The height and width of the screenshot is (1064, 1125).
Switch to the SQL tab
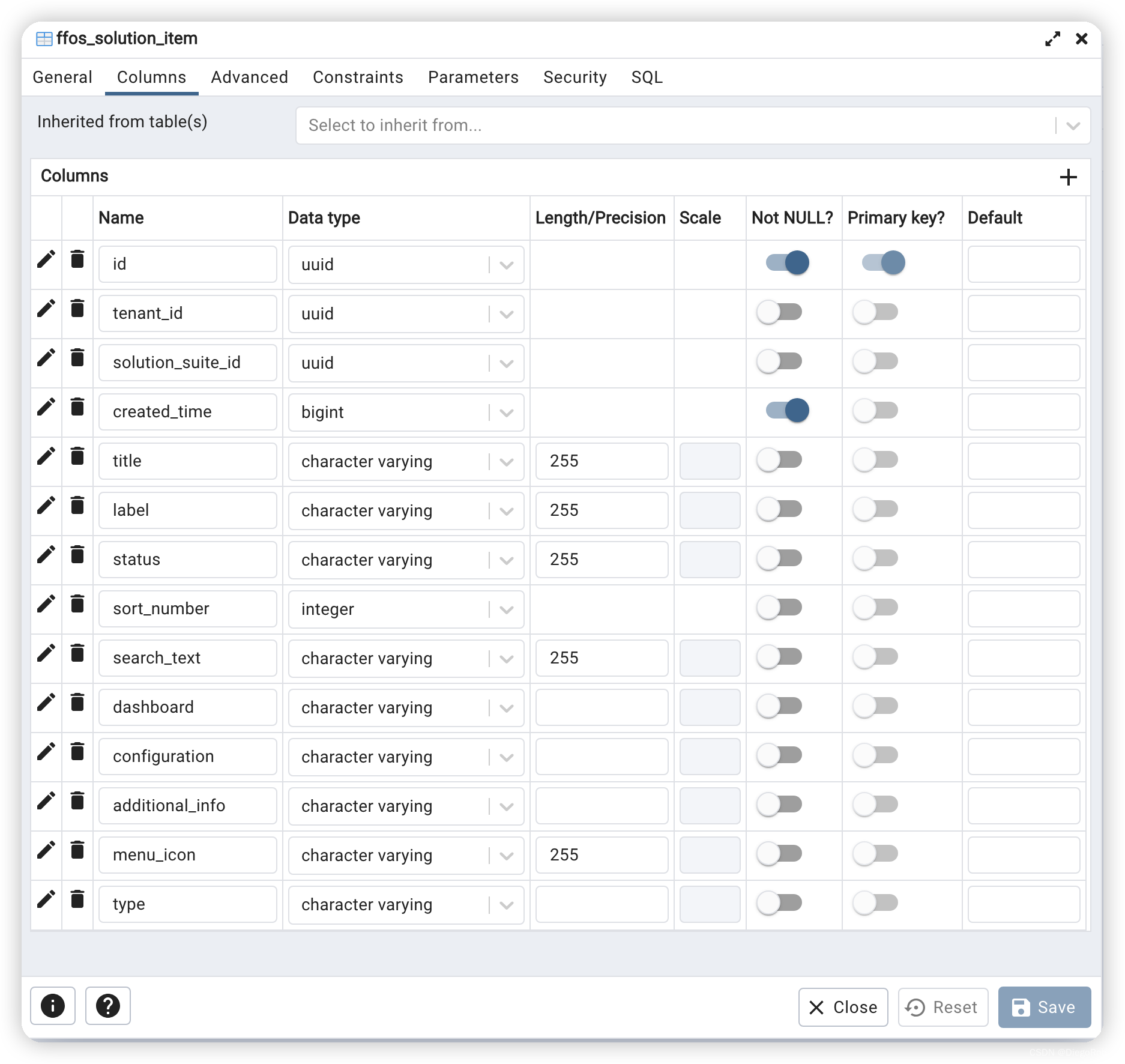pyautogui.click(x=647, y=77)
